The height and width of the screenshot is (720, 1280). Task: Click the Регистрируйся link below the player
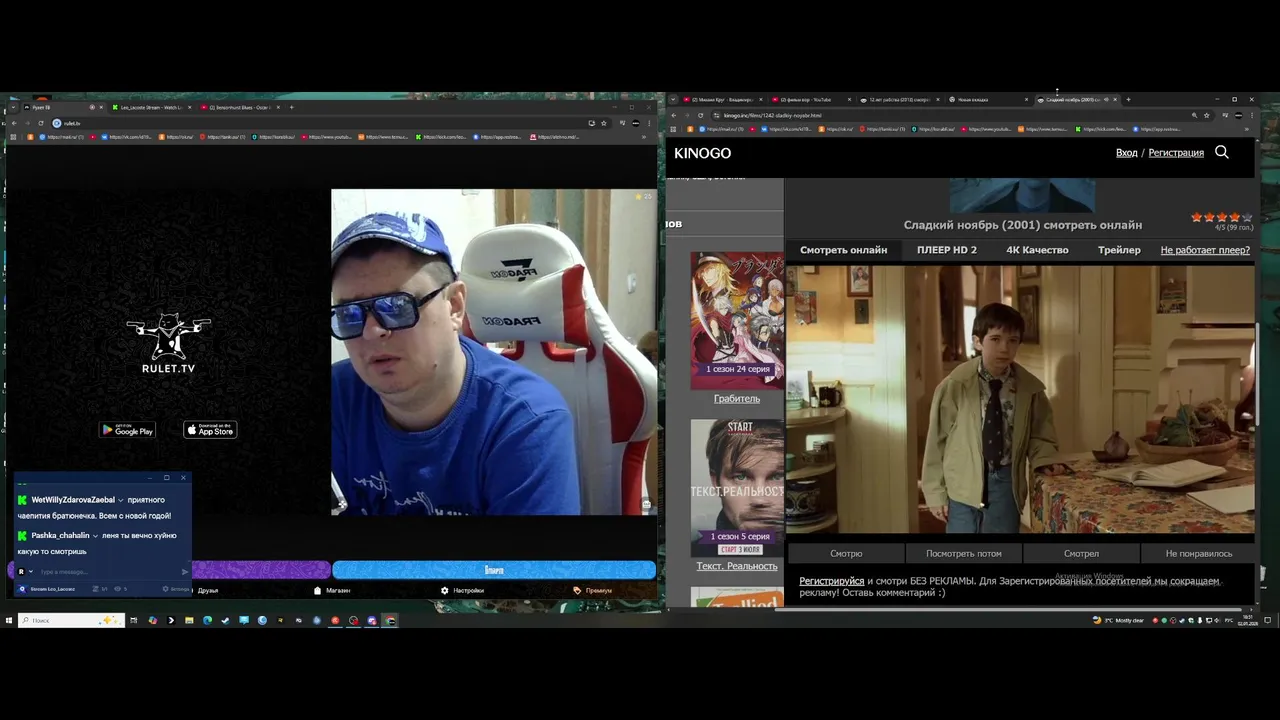click(x=831, y=581)
